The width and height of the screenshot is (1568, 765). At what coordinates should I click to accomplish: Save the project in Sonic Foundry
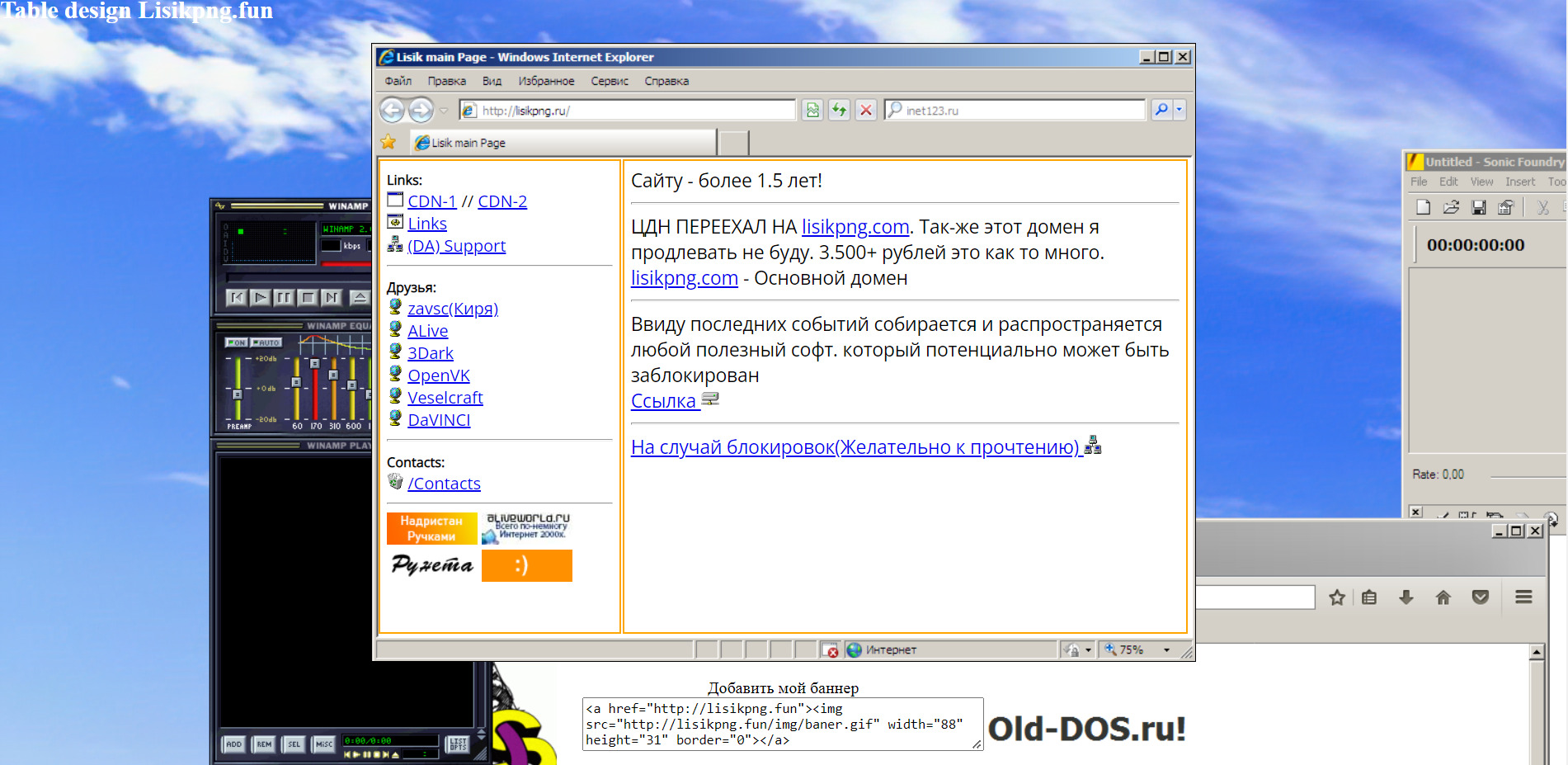click(x=1479, y=207)
